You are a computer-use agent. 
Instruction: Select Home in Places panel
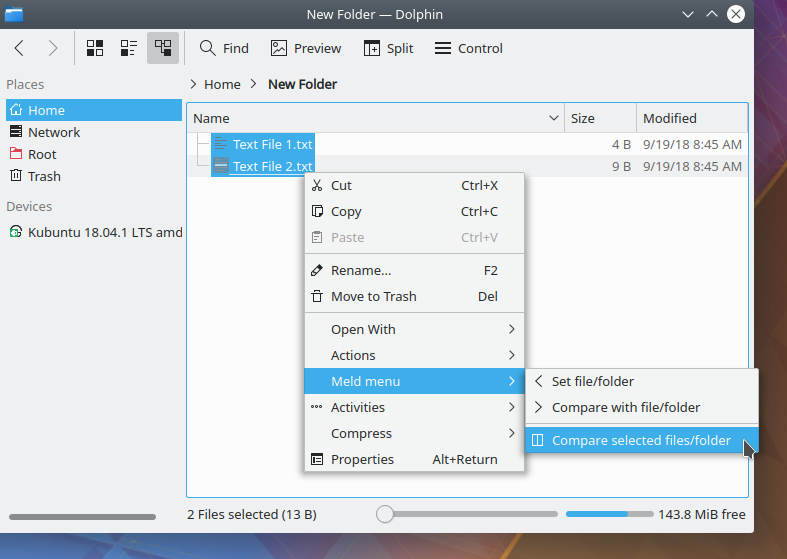pyautogui.click(x=94, y=110)
